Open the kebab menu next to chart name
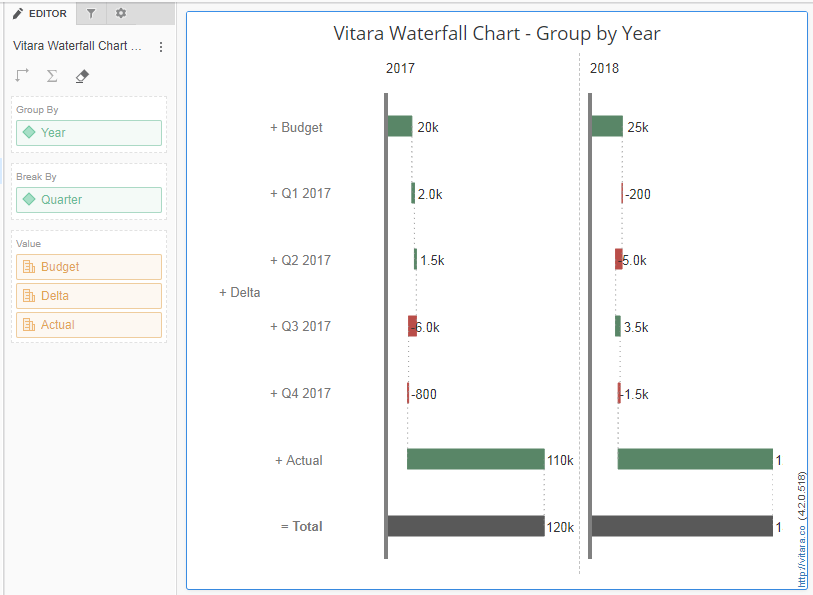The width and height of the screenshot is (813, 595). pos(160,46)
